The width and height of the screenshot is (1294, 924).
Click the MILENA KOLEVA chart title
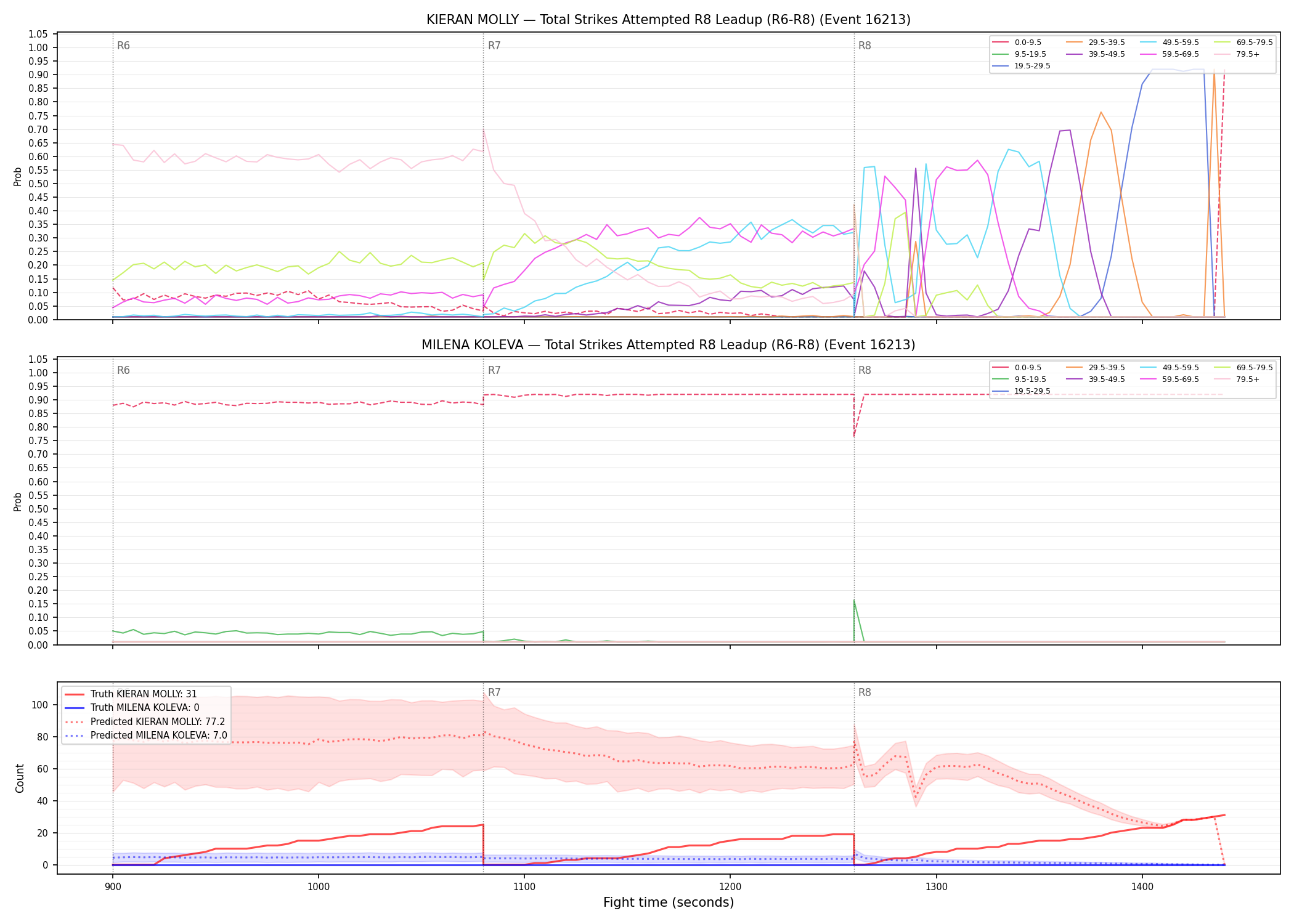pos(669,345)
